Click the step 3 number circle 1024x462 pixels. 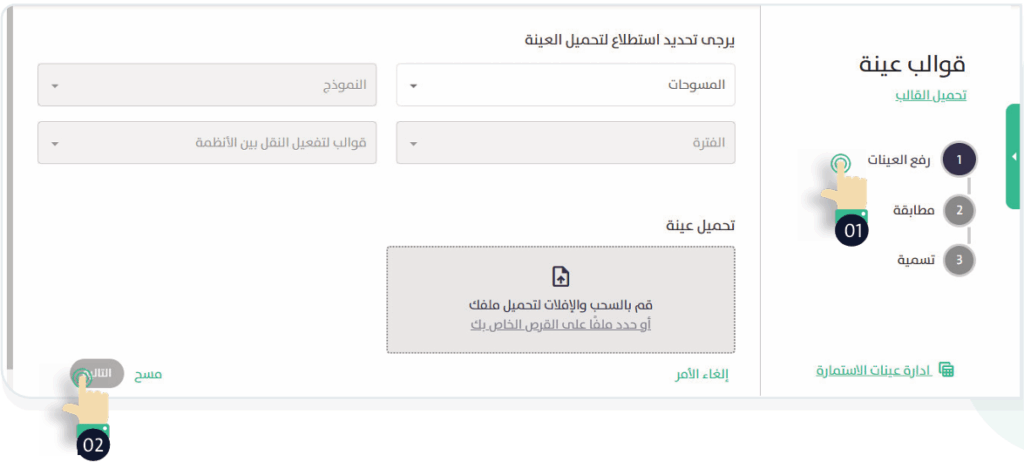point(959,260)
